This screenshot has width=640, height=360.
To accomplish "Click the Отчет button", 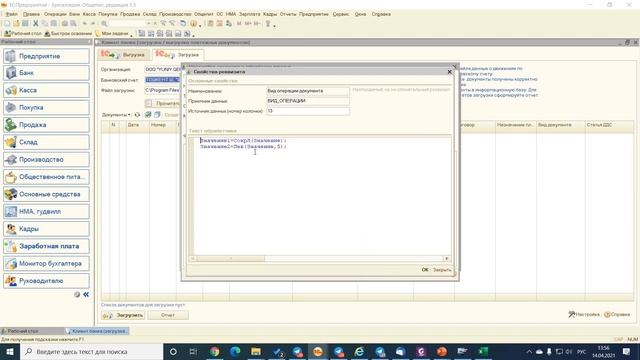I will pos(168,315).
